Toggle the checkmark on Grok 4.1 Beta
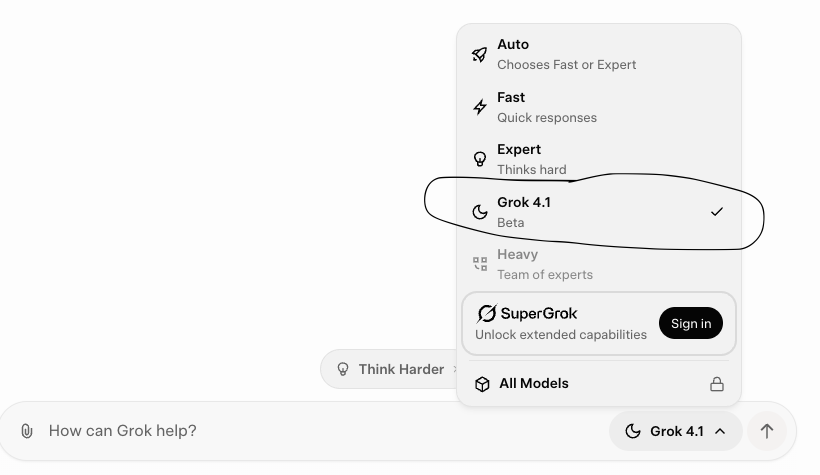Viewport: 820px width, 475px height. [x=716, y=212]
